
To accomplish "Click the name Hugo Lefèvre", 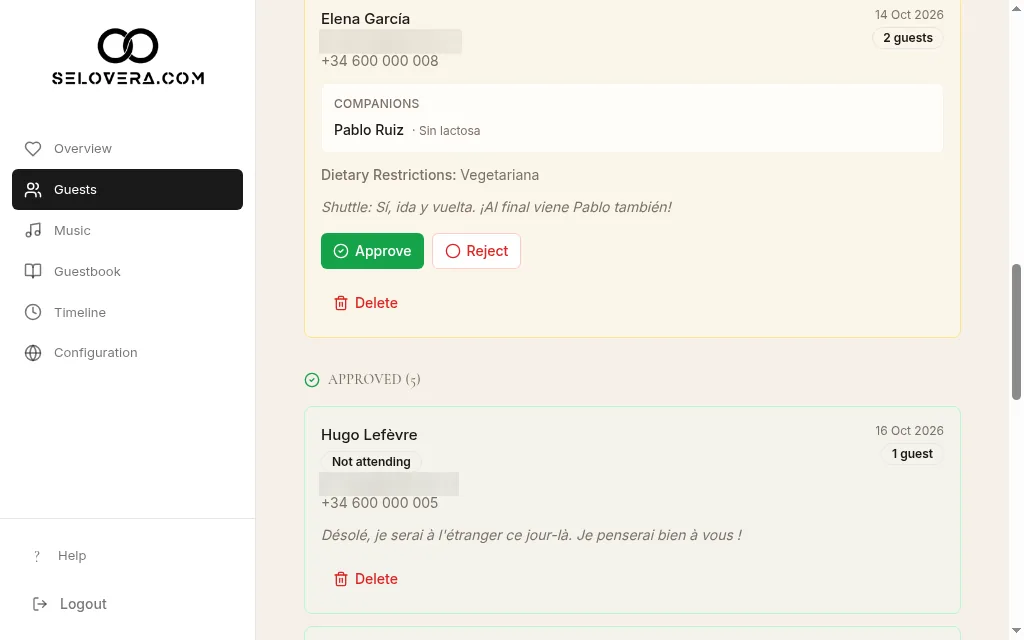I will pyautogui.click(x=369, y=435).
